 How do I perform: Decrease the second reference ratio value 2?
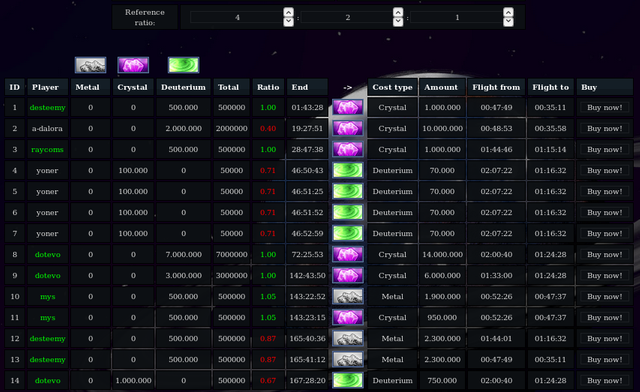point(398,22)
